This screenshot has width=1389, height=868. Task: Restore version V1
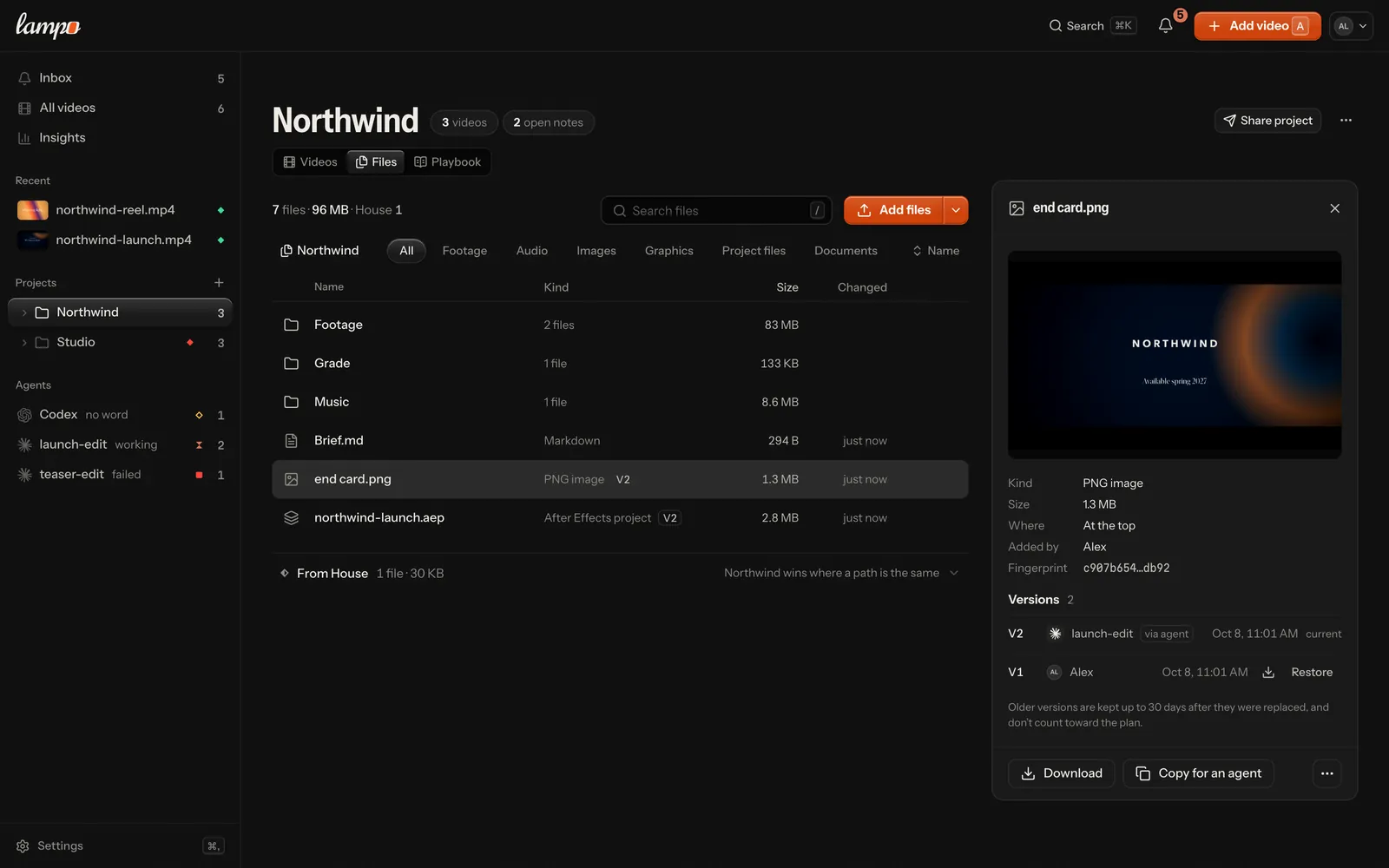coord(1312,673)
